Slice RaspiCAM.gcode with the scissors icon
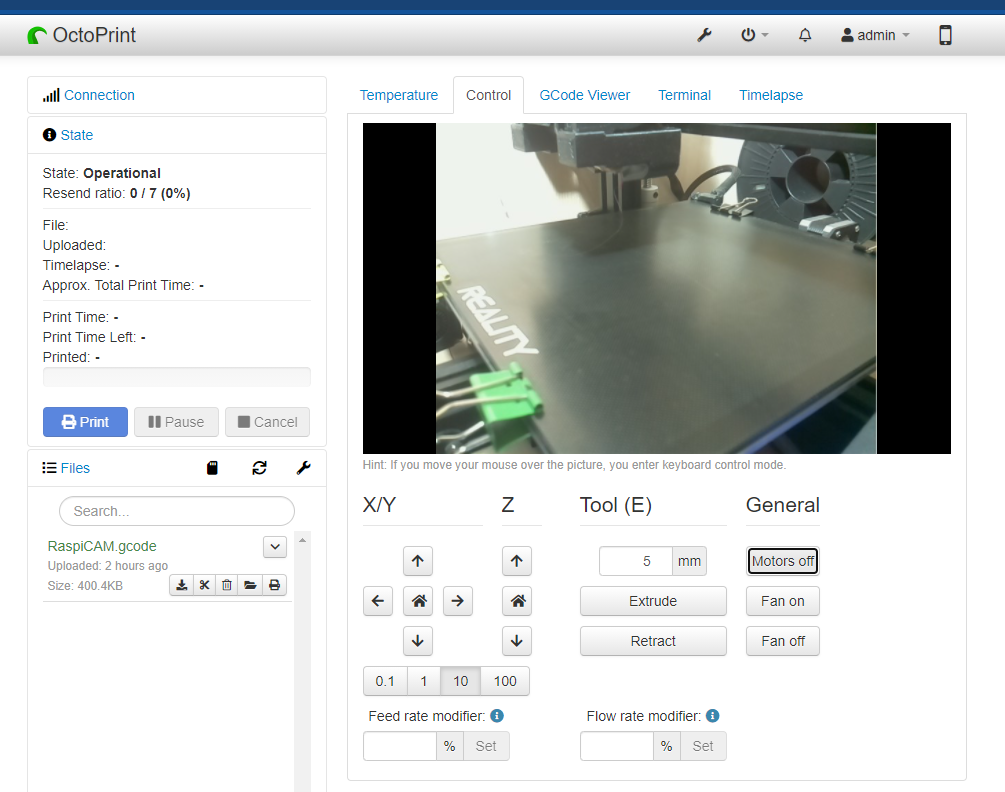This screenshot has width=1005, height=792. [x=204, y=585]
